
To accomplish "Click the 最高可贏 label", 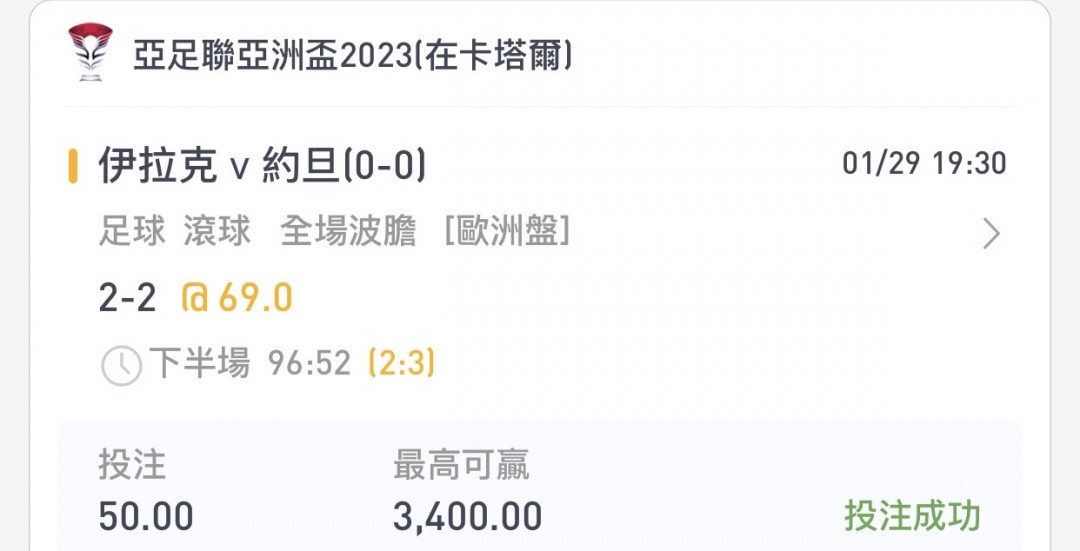I will click(461, 464).
